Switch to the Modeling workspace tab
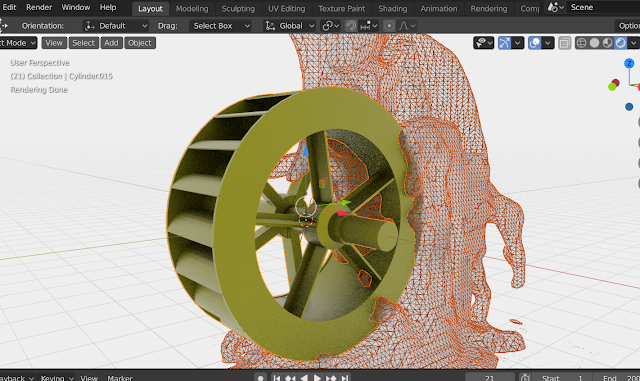This screenshot has width=640, height=381. 192,9
